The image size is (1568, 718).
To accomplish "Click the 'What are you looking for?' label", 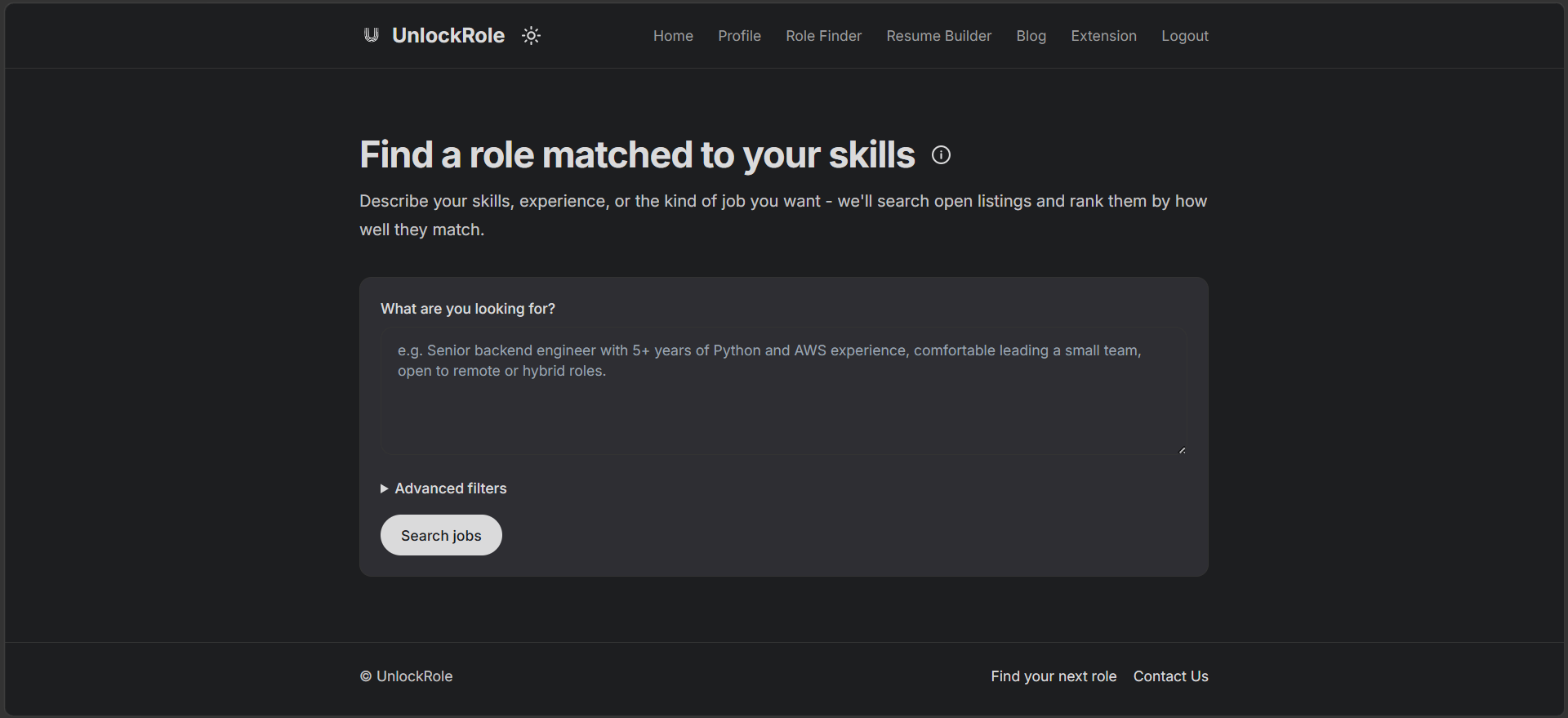I will click(468, 309).
